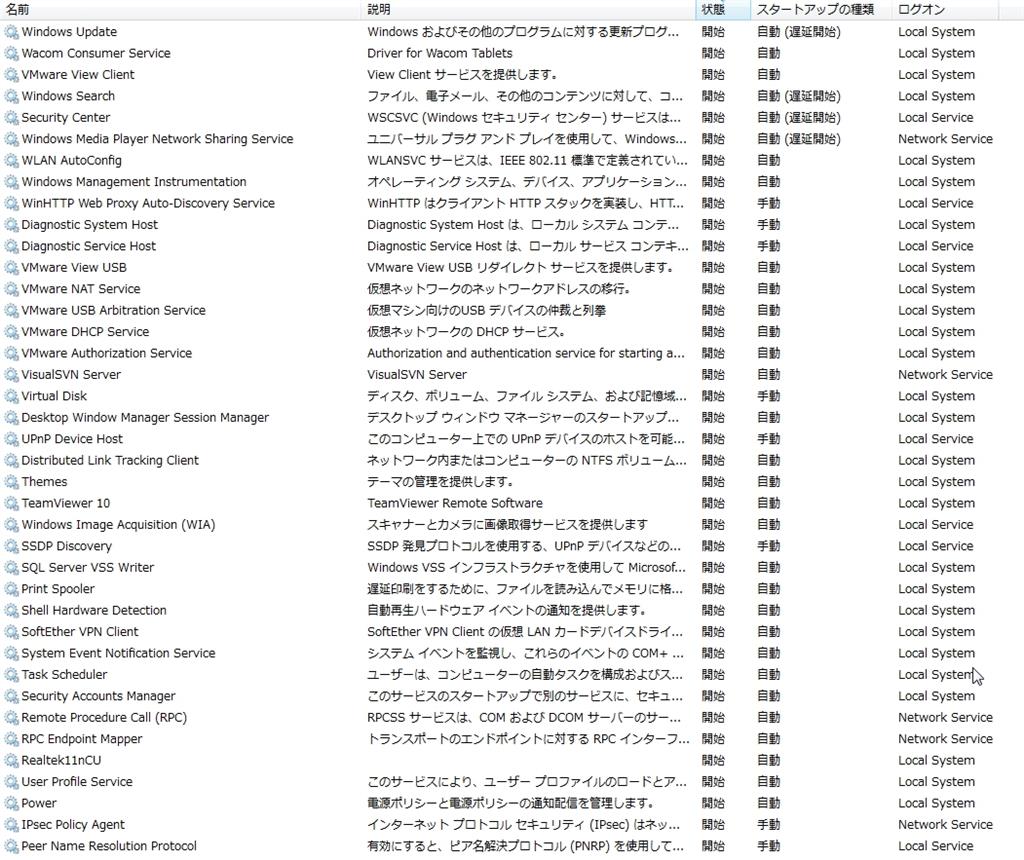Select VMware USB Arbitration Service

pyautogui.click(x=113, y=311)
